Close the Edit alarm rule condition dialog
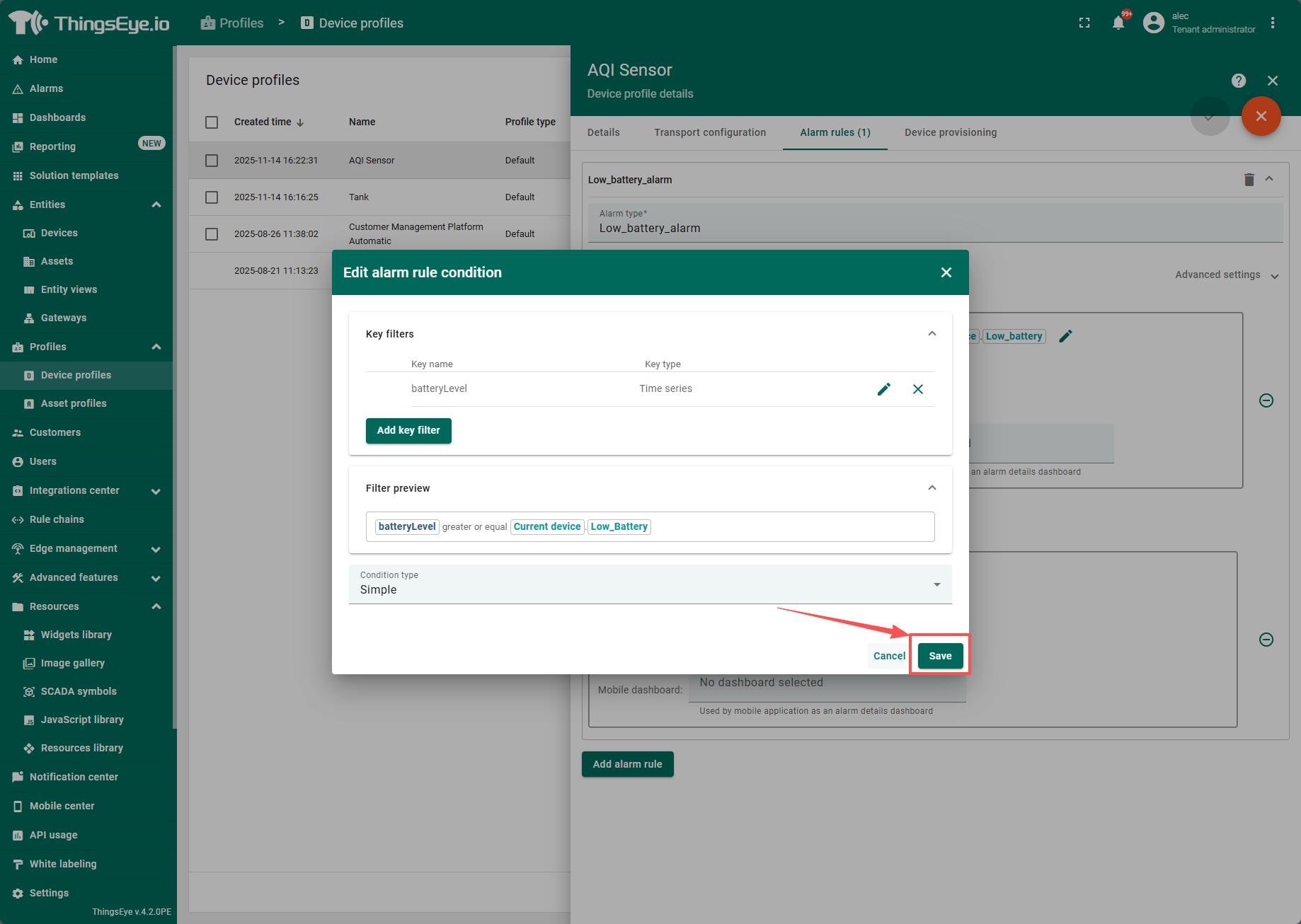1301x924 pixels. (x=946, y=272)
